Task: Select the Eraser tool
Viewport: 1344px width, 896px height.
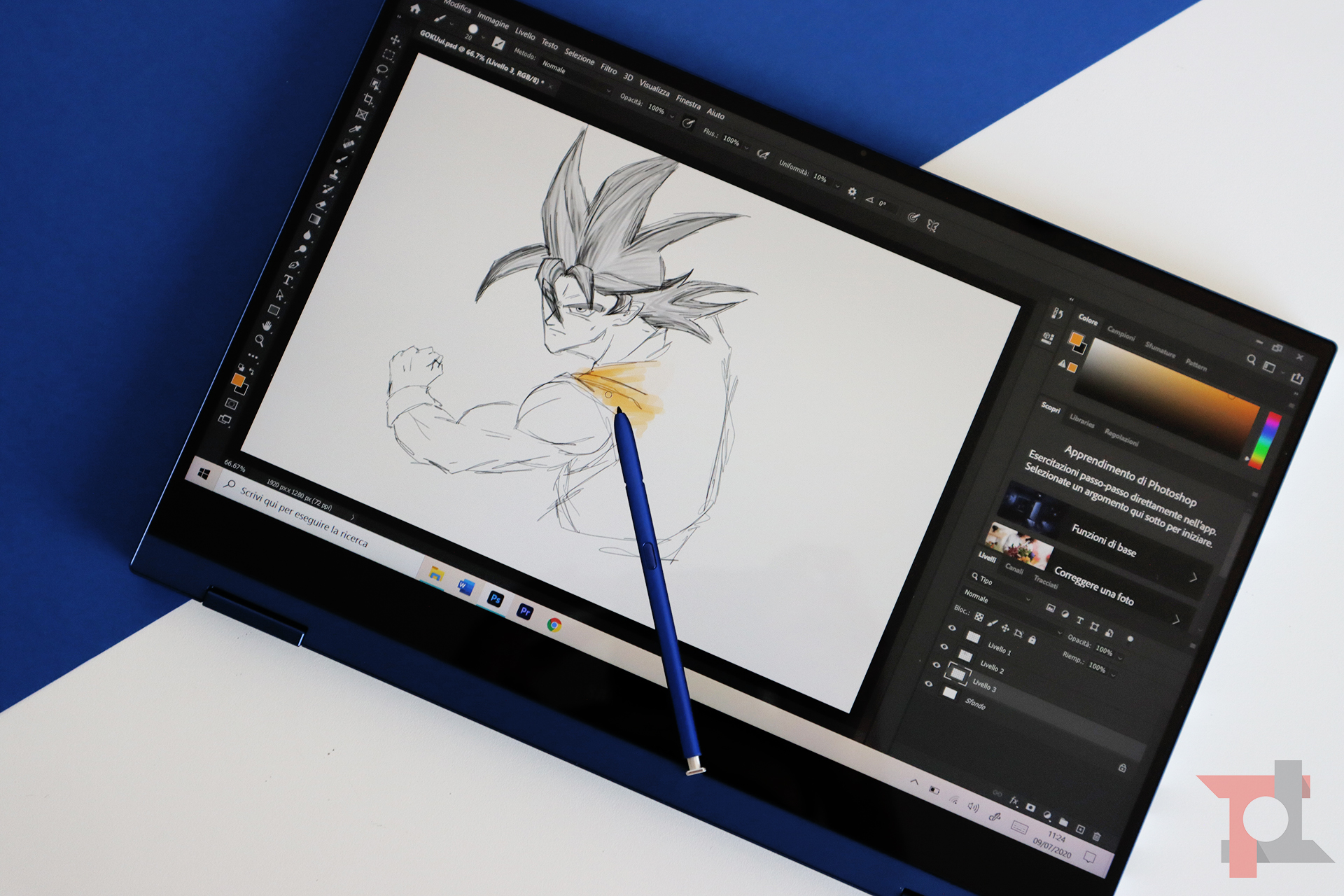Action: coord(321,206)
